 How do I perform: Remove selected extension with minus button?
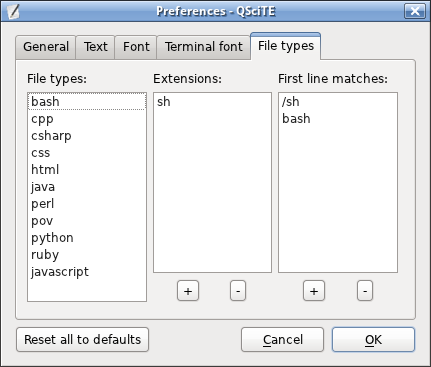click(238, 291)
